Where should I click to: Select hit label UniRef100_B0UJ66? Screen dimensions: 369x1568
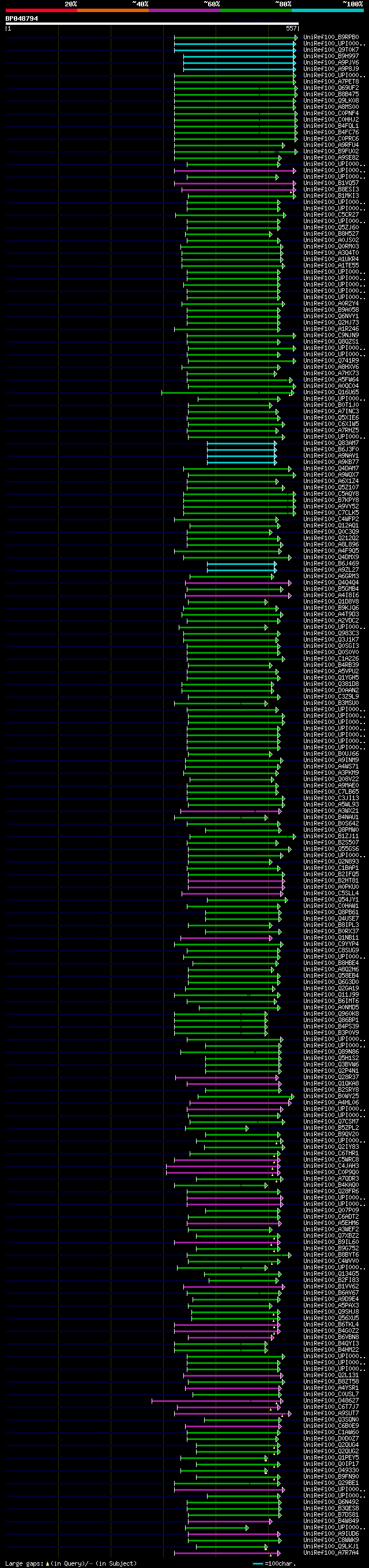pyautogui.click(x=332, y=754)
